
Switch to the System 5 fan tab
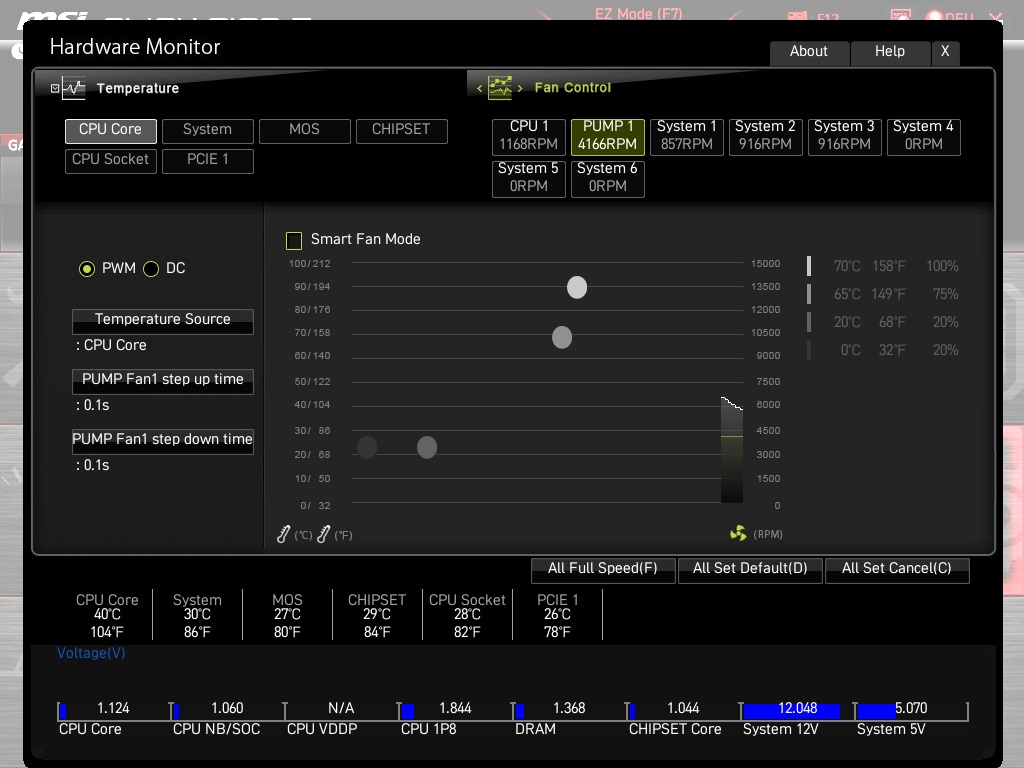pos(528,178)
